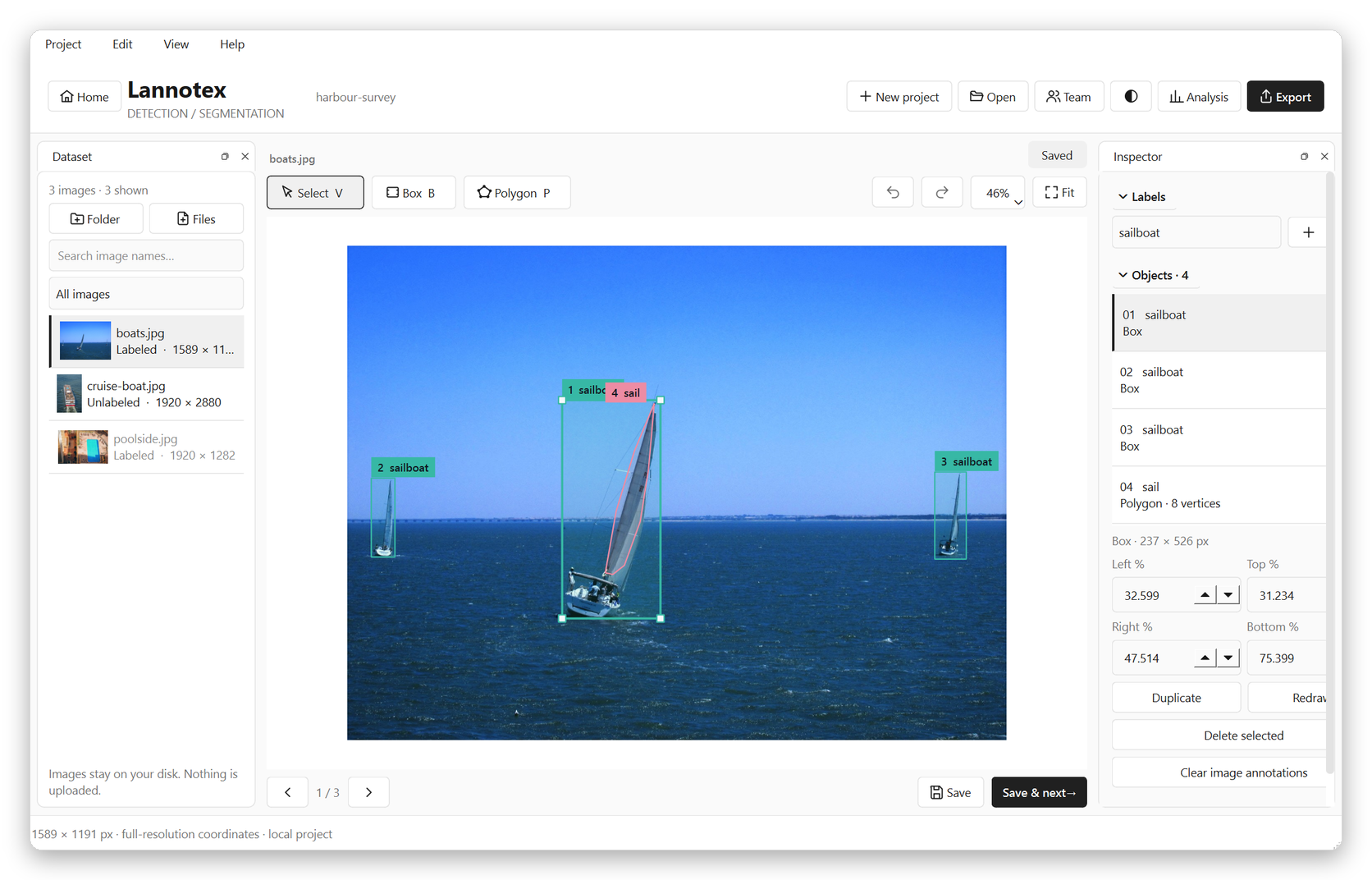Image resolution: width=1372 pixels, height=880 pixels.
Task: Start a New project
Action: (899, 97)
